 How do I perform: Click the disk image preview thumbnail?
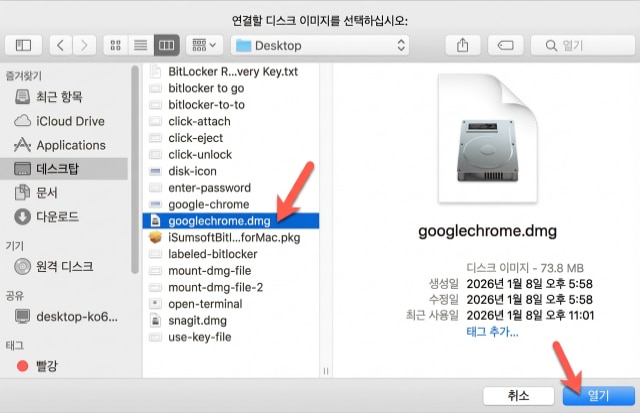click(x=487, y=138)
